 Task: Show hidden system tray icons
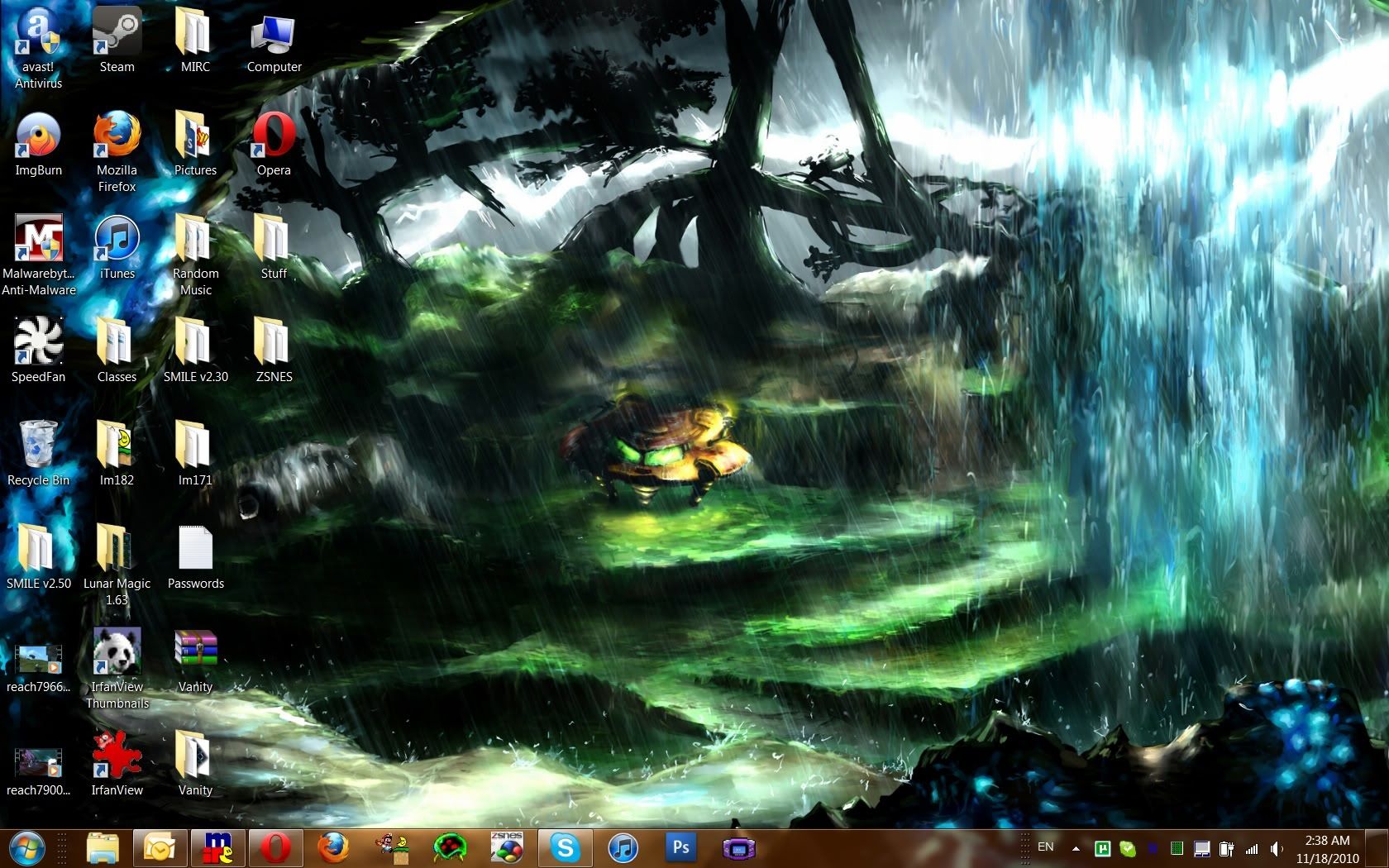coord(1076,848)
